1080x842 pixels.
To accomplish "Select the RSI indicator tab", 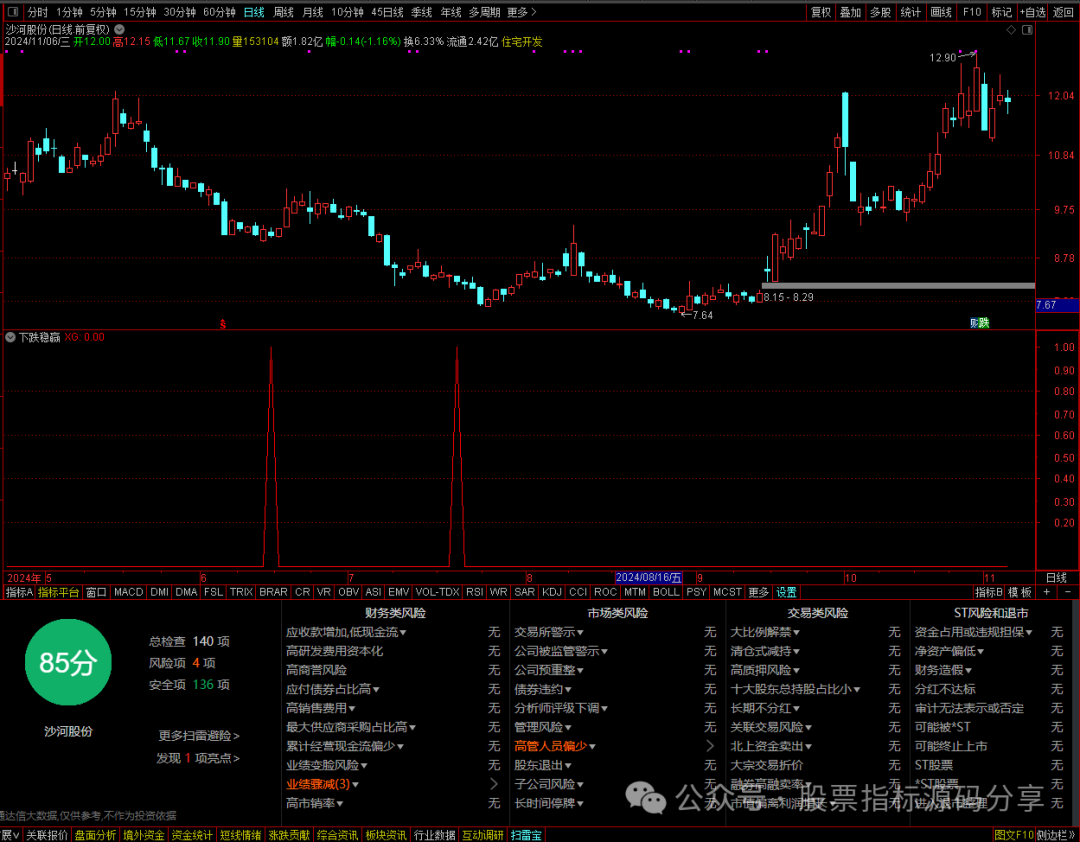I will click(474, 592).
